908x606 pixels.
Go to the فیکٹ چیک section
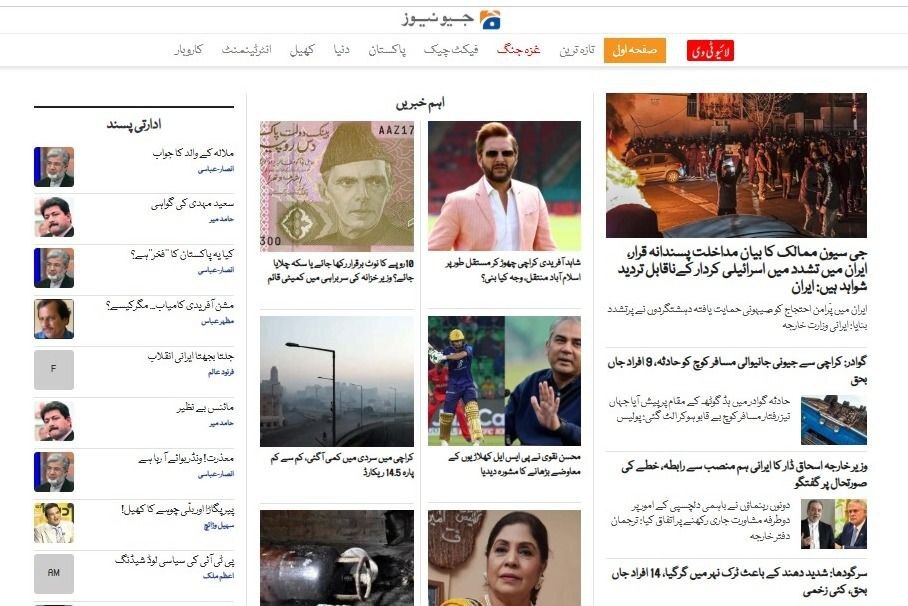pyautogui.click(x=451, y=50)
